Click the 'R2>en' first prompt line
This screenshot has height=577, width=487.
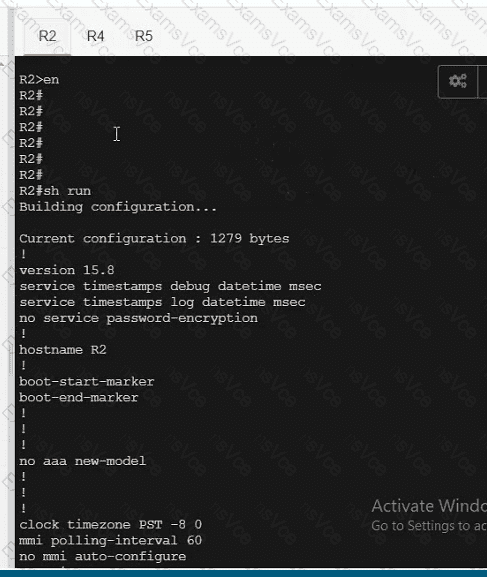coord(39,80)
